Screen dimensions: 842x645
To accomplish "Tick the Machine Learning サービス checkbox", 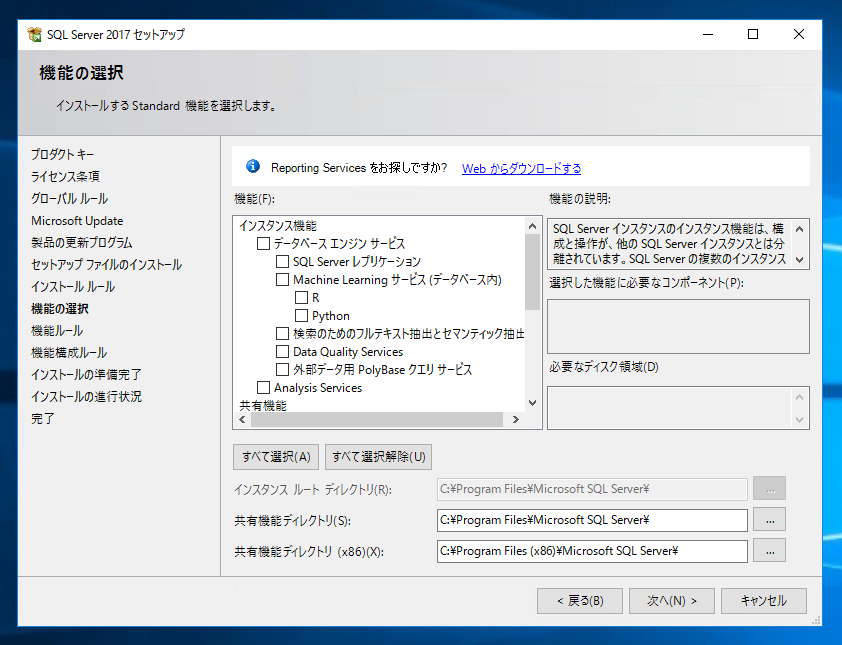I will (282, 280).
